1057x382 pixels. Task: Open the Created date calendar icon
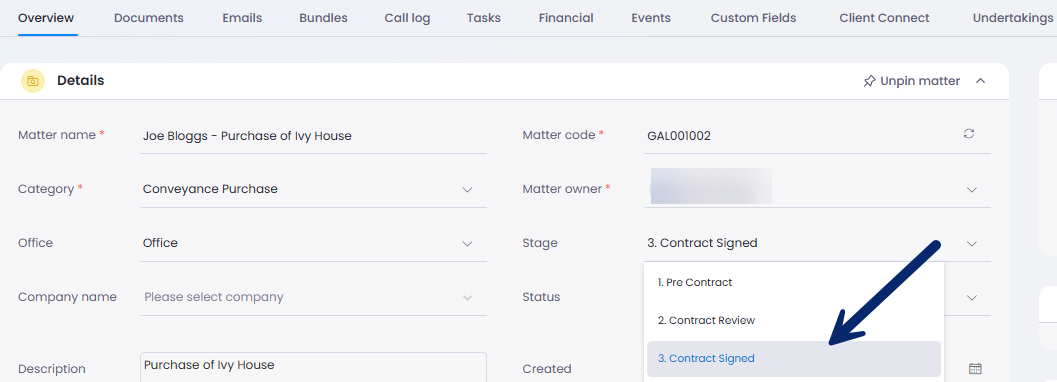tap(975, 369)
